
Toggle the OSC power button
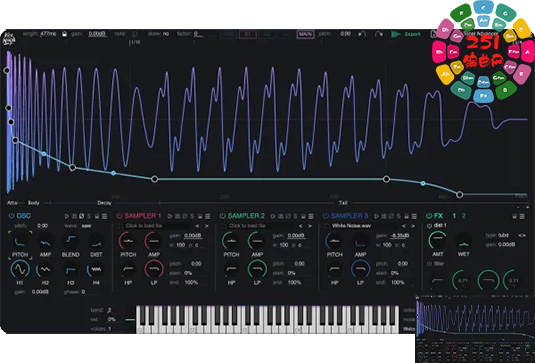coord(11,216)
